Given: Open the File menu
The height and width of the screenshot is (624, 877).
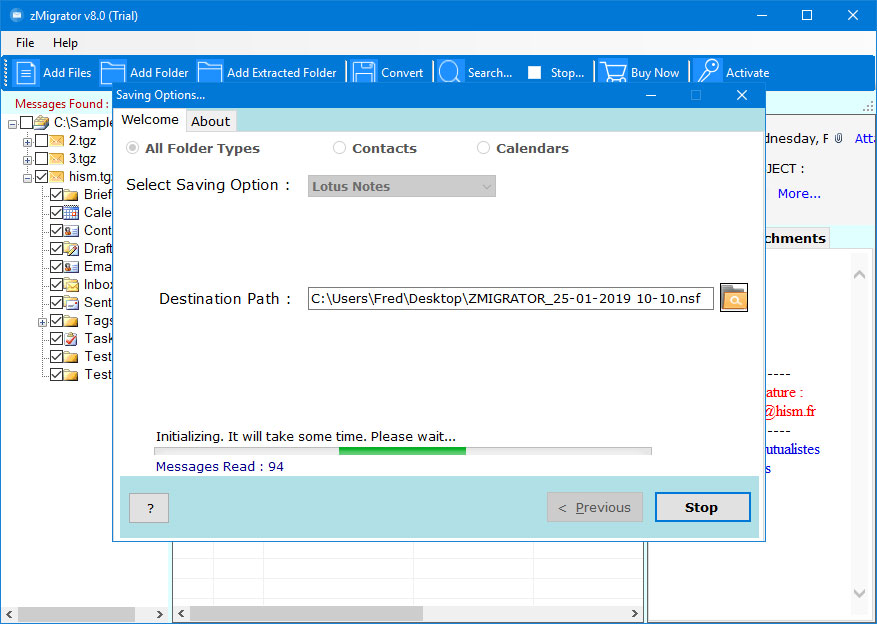Looking at the screenshot, I should point(25,43).
